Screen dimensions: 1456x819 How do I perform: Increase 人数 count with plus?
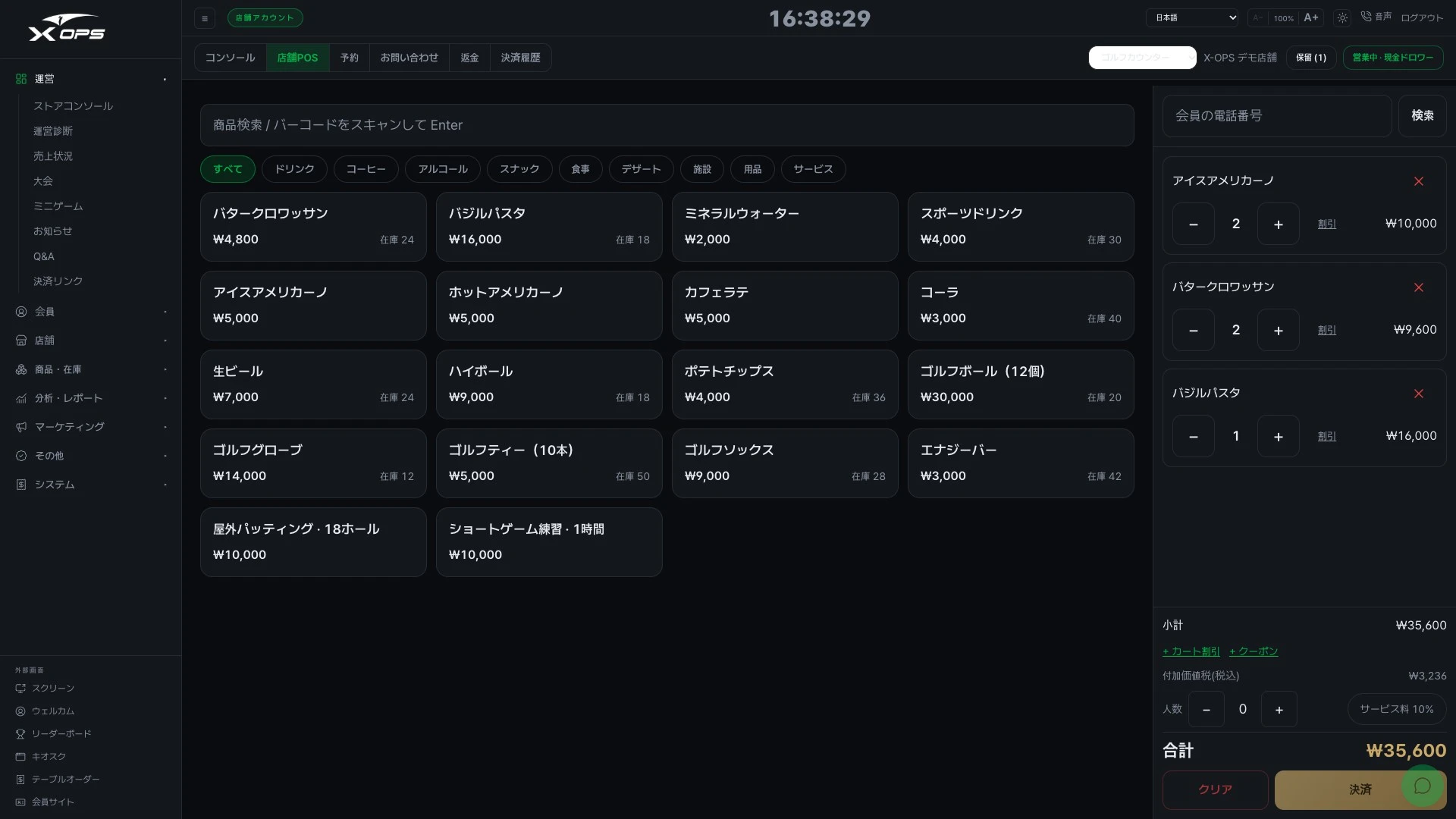coord(1279,709)
